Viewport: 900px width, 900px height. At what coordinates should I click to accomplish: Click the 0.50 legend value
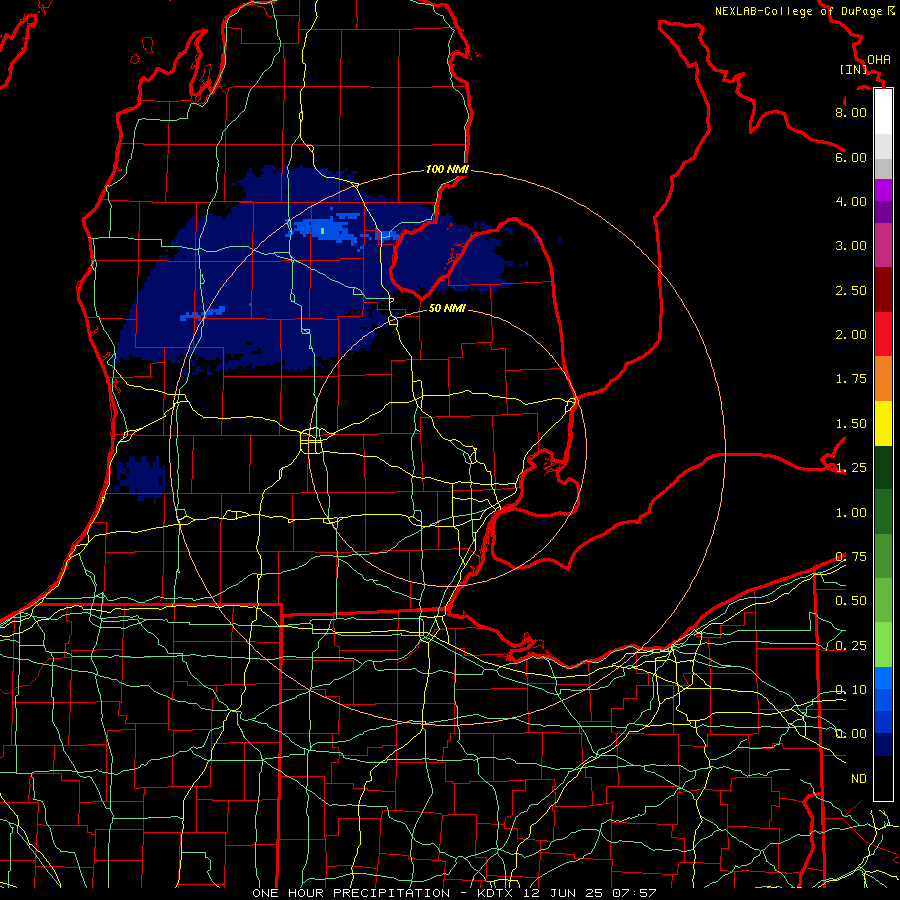[x=851, y=601]
